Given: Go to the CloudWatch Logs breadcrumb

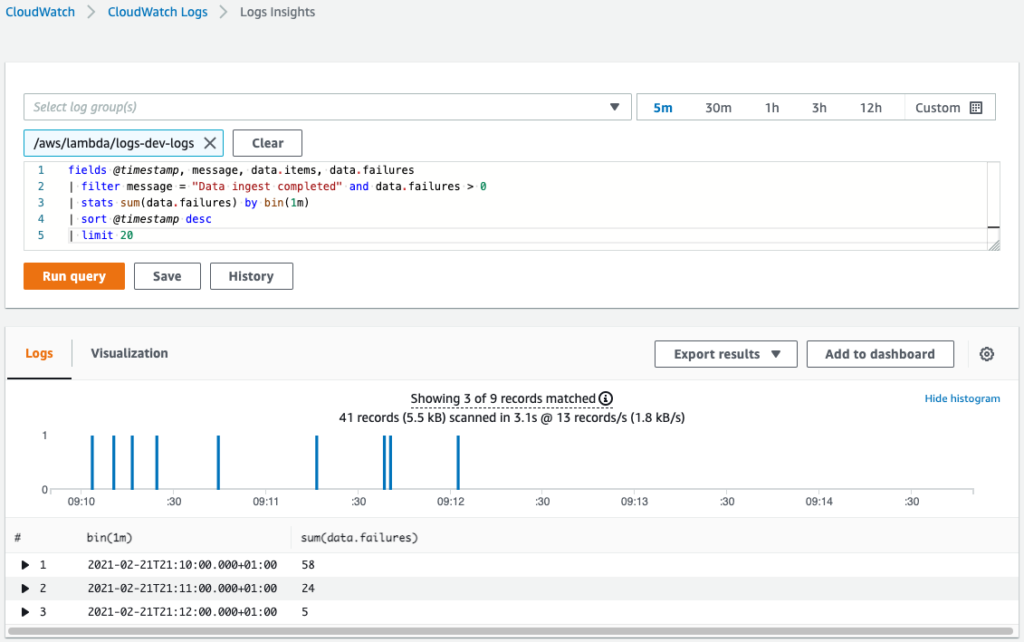Looking at the screenshot, I should click(x=157, y=12).
